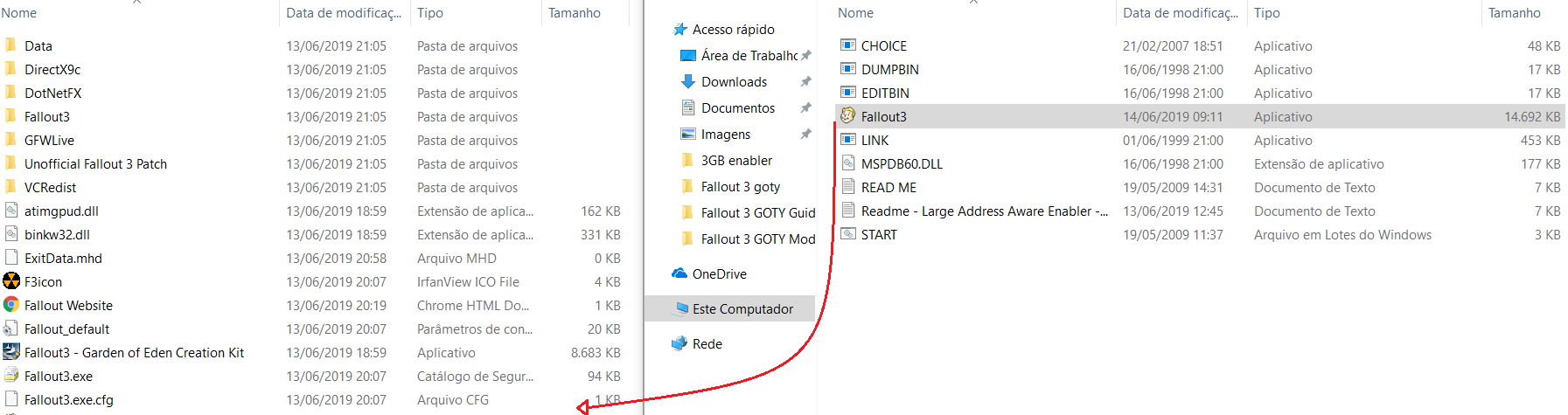The image size is (1568, 415).
Task: Click the IrfanView ICO File type cell
Action: point(468,281)
